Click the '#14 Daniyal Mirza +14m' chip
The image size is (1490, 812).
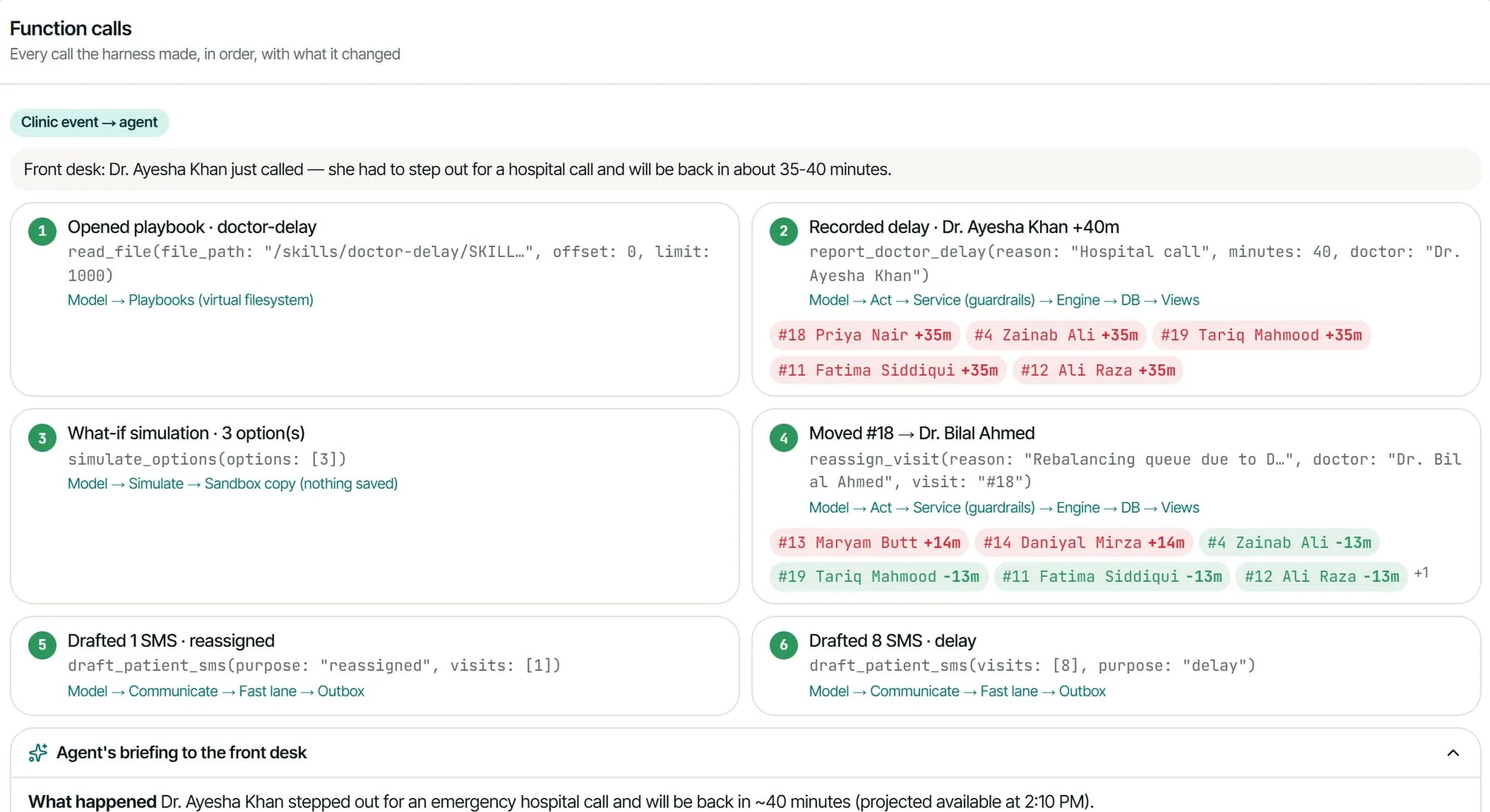pos(1083,542)
